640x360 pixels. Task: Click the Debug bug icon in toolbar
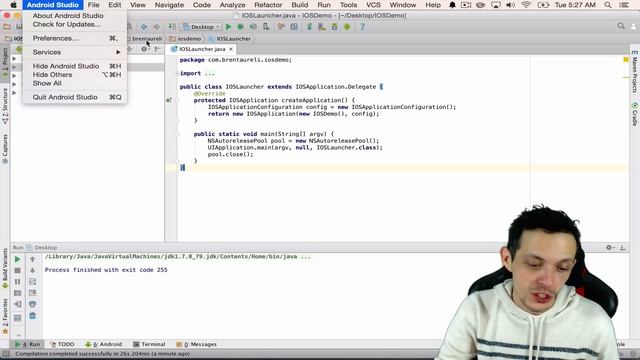tap(240, 27)
